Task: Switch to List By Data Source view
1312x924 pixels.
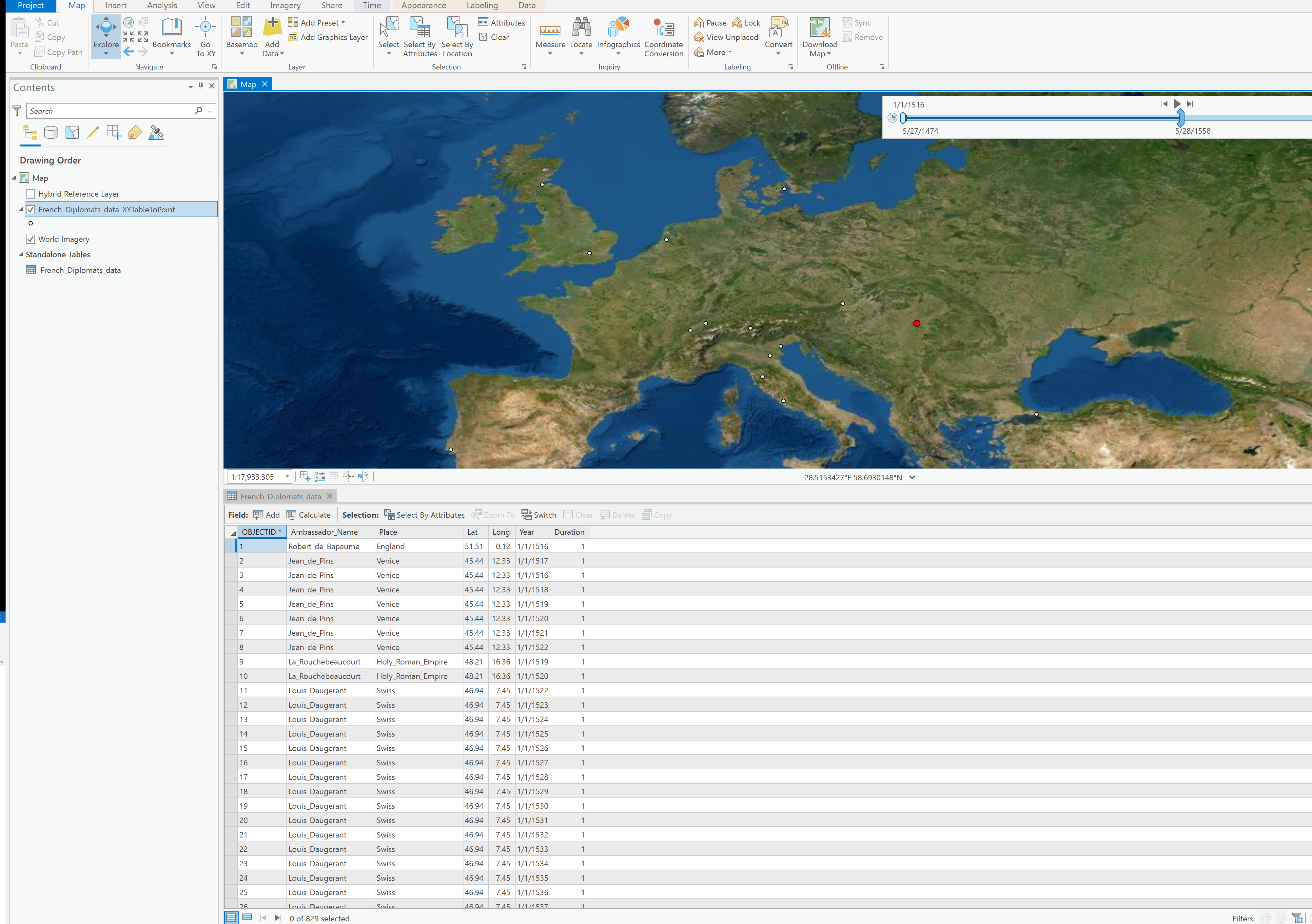Action: pos(51,133)
